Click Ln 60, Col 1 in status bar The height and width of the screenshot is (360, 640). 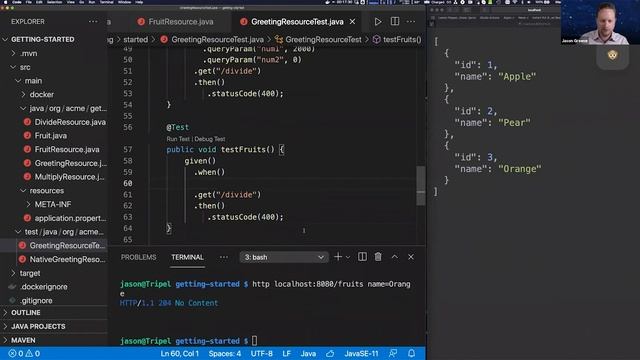(x=180, y=353)
